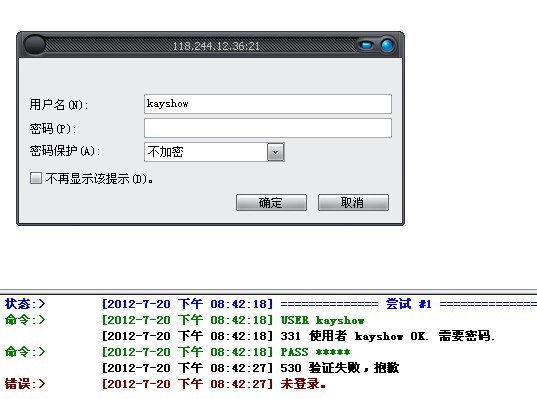Confirm login with the 确定 button
This screenshot has width=537, height=399.
pos(271,202)
